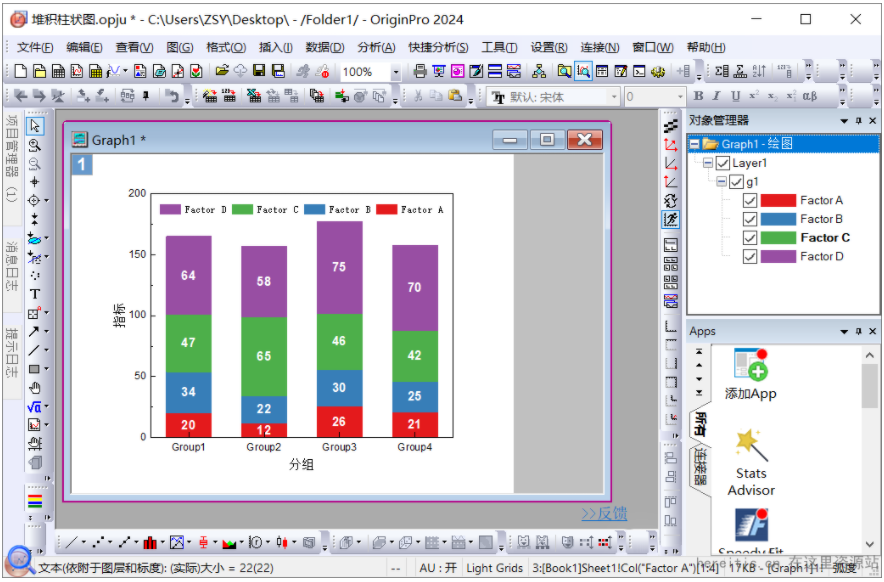884x582 pixels.
Task: Pick the Arrow drawing tool
Action: click(x=34, y=332)
